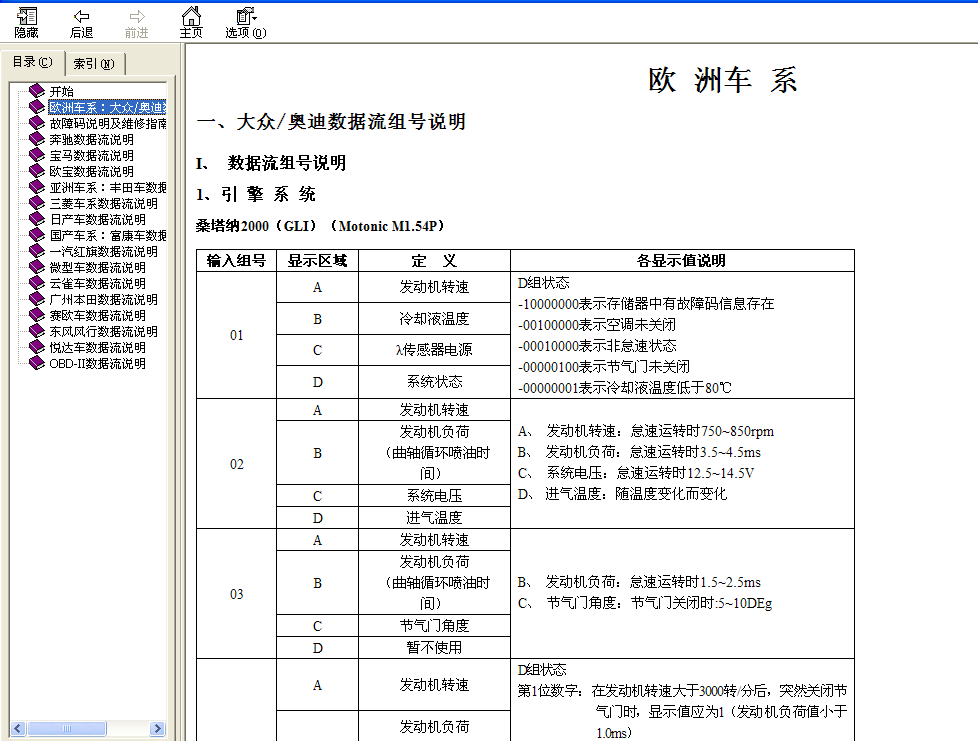Click the book icon beside 开始
The image size is (978, 741).
(x=37, y=91)
